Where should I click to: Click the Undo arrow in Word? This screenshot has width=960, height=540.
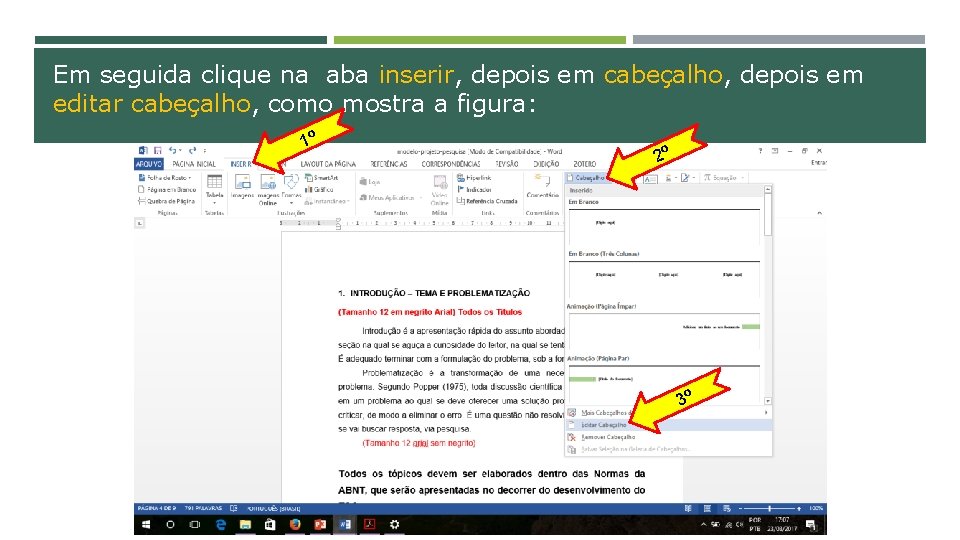point(173,151)
